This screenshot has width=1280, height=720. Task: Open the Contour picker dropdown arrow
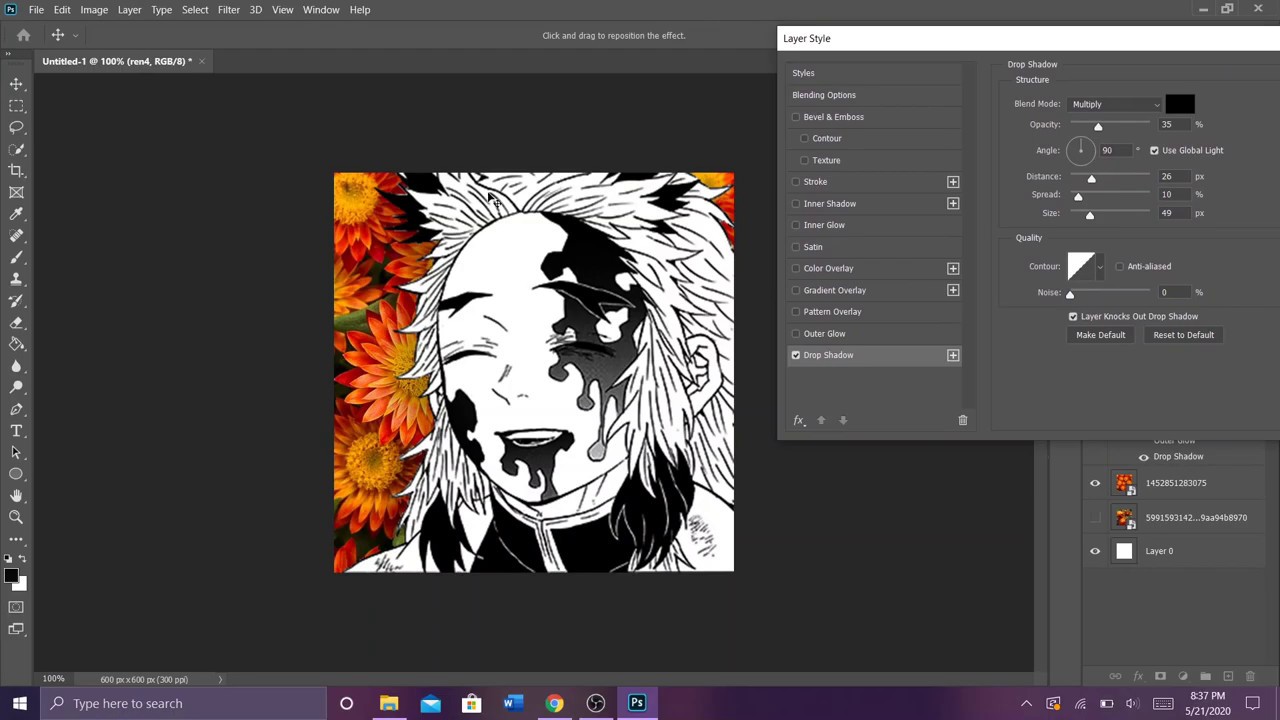click(1100, 266)
